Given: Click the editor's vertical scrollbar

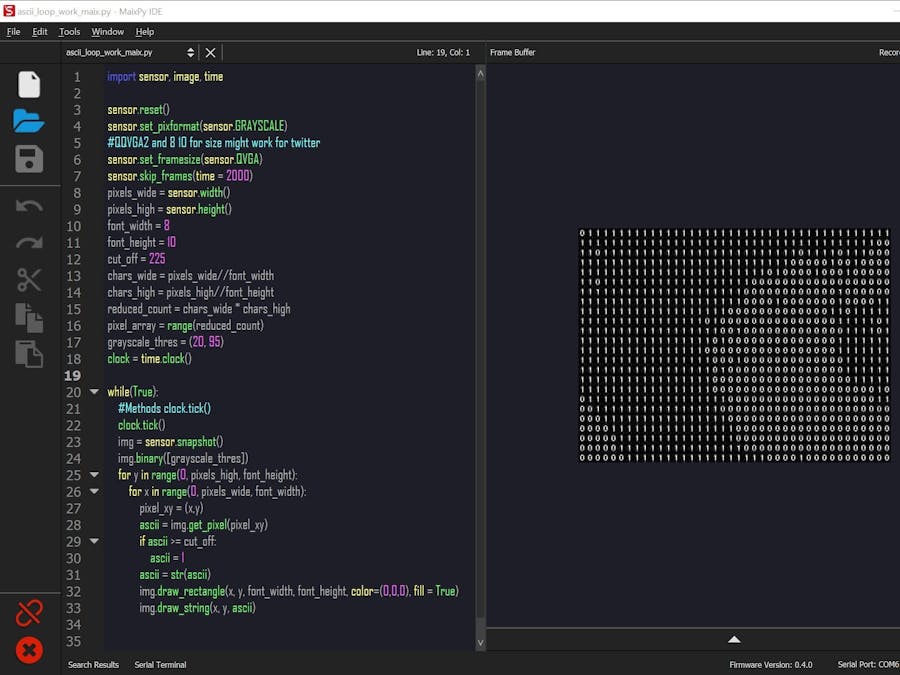Looking at the screenshot, I should click(x=480, y=350).
